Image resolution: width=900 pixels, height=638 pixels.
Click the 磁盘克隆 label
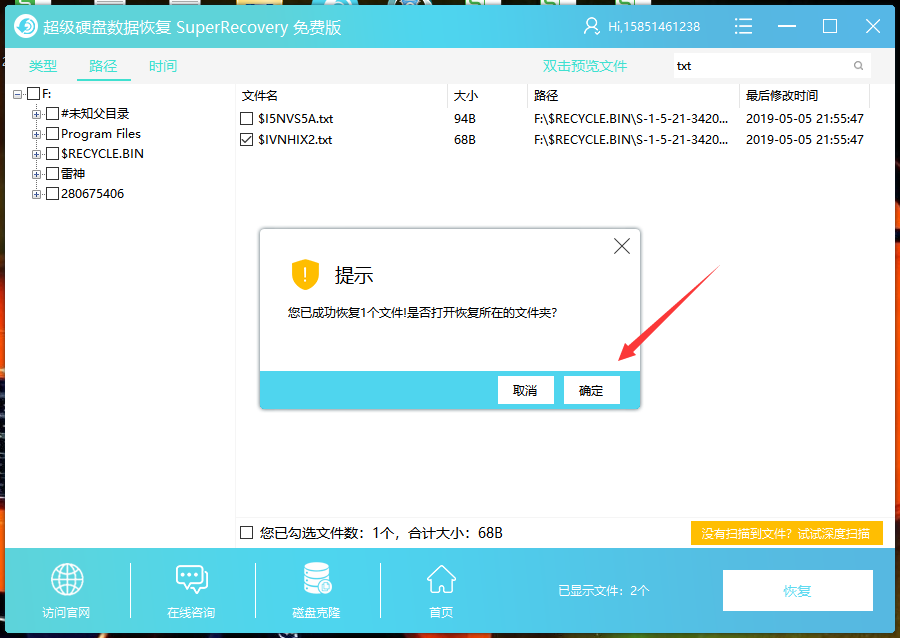coord(316,613)
